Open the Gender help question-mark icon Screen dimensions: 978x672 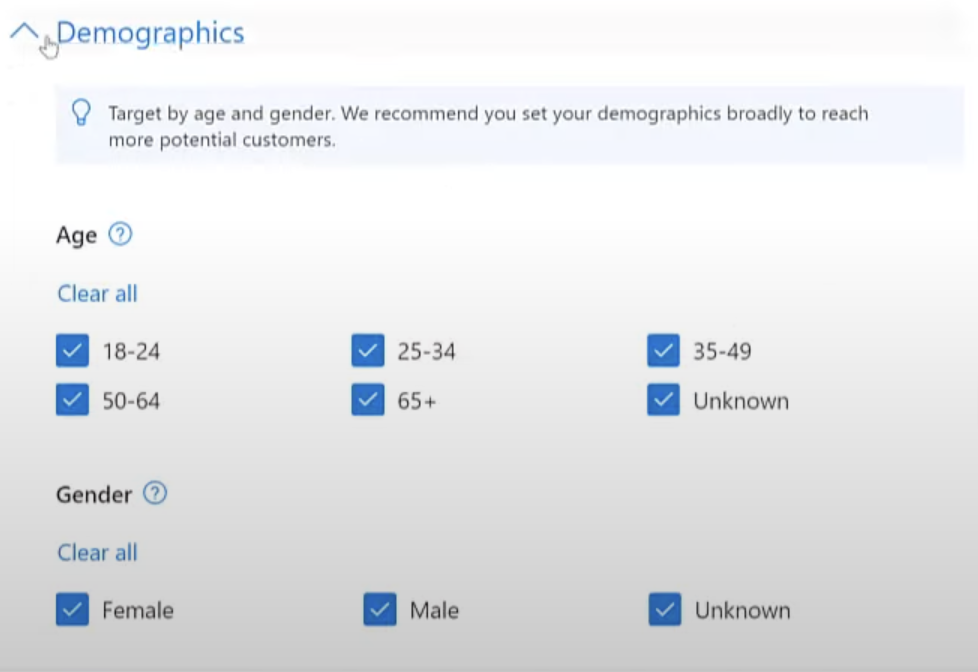pos(155,493)
